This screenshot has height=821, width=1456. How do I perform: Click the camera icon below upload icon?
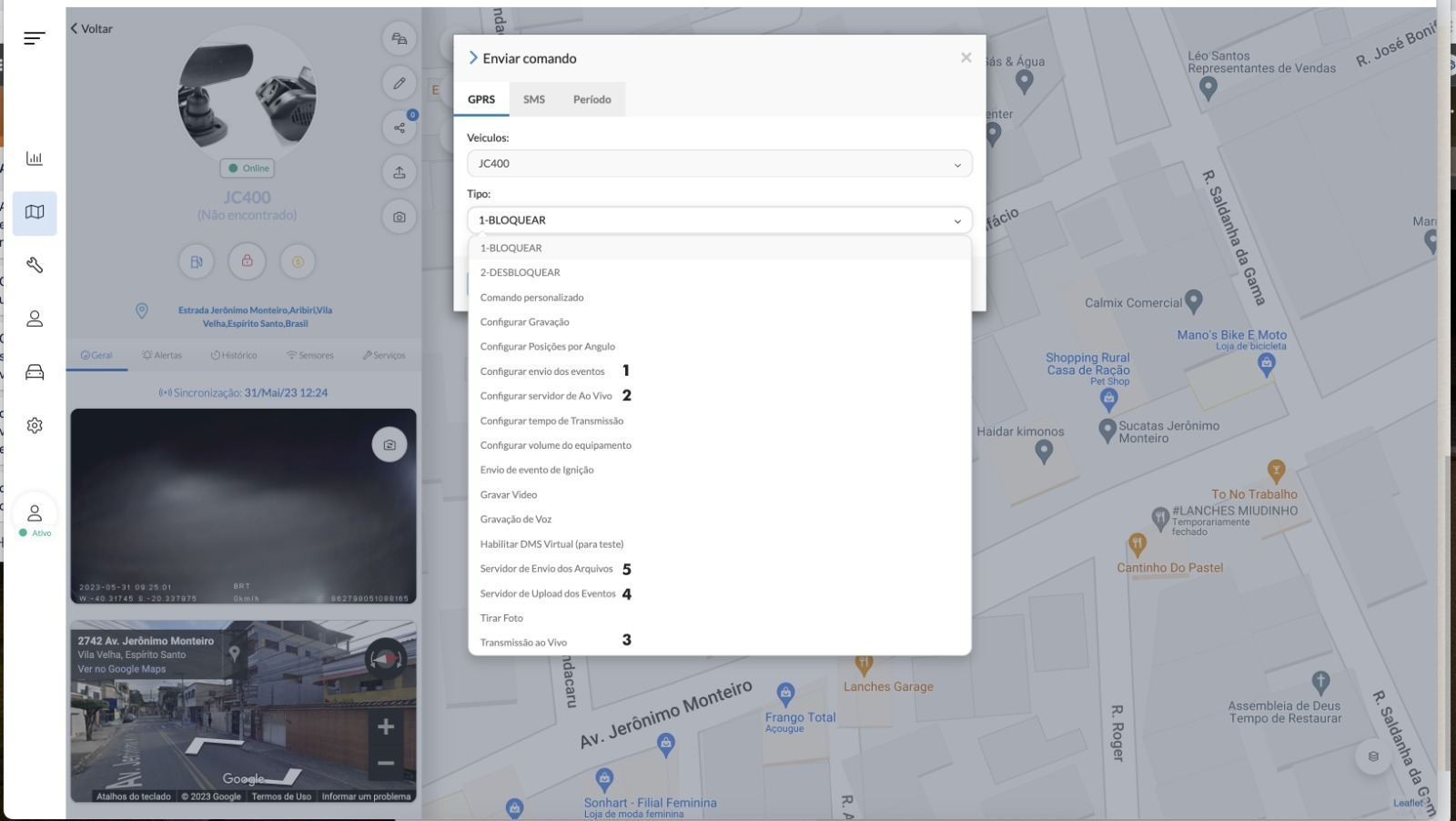399,217
